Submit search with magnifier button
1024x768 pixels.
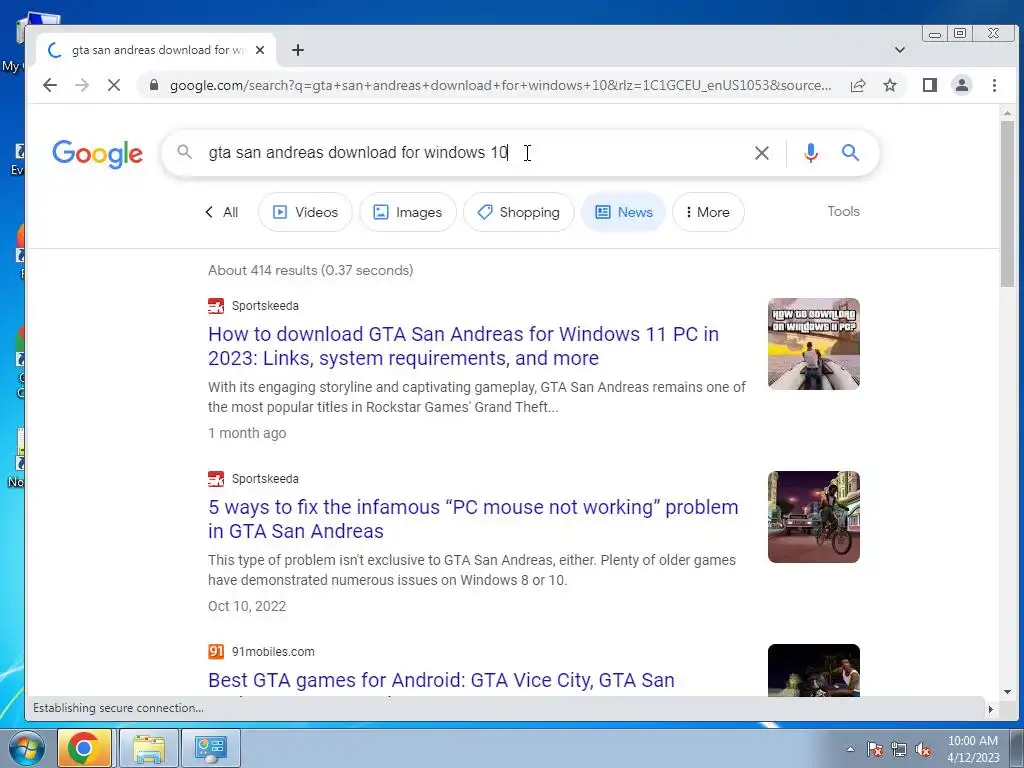point(850,153)
